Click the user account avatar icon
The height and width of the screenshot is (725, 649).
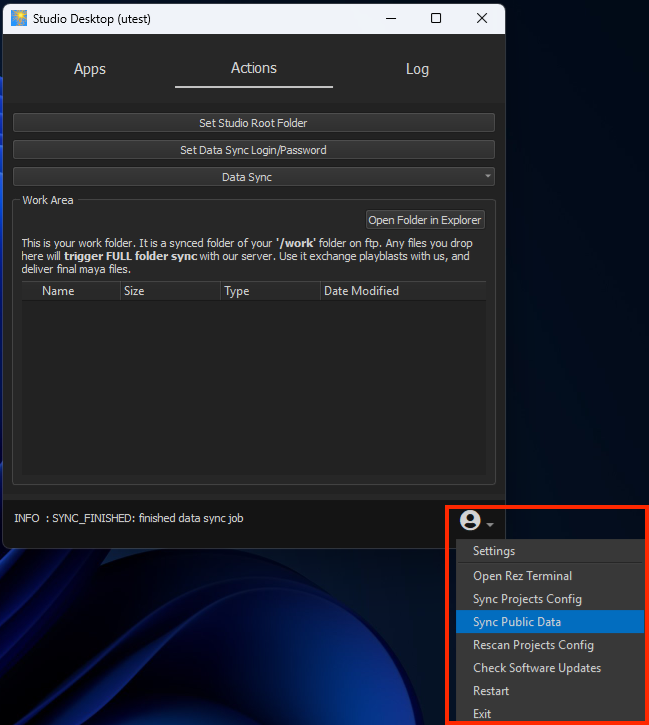coord(469,520)
